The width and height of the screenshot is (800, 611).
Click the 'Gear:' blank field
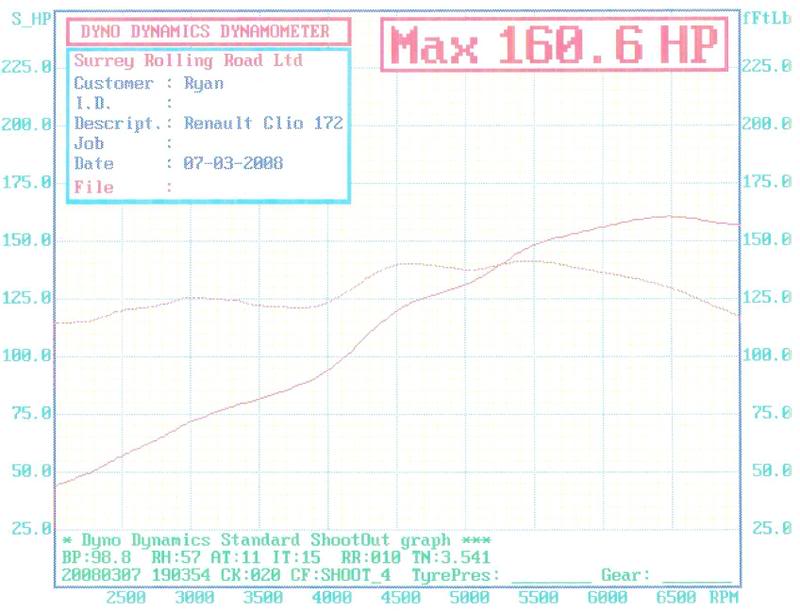tap(697, 576)
